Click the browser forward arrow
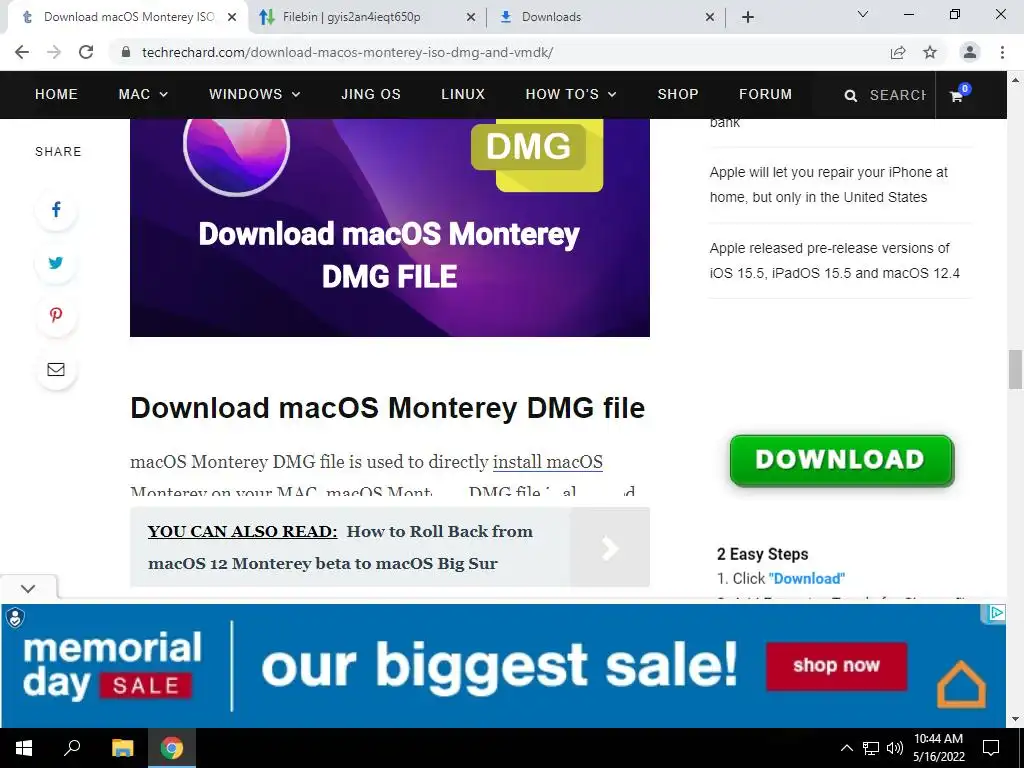This screenshot has height=768, width=1024. coord(54,52)
